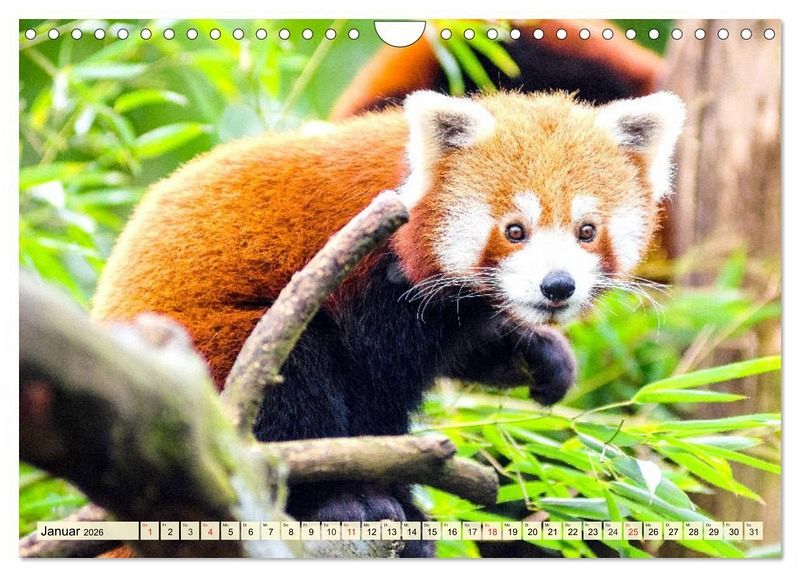Select day 13 in the calendar strip
This screenshot has height=577, width=800.
point(391,531)
